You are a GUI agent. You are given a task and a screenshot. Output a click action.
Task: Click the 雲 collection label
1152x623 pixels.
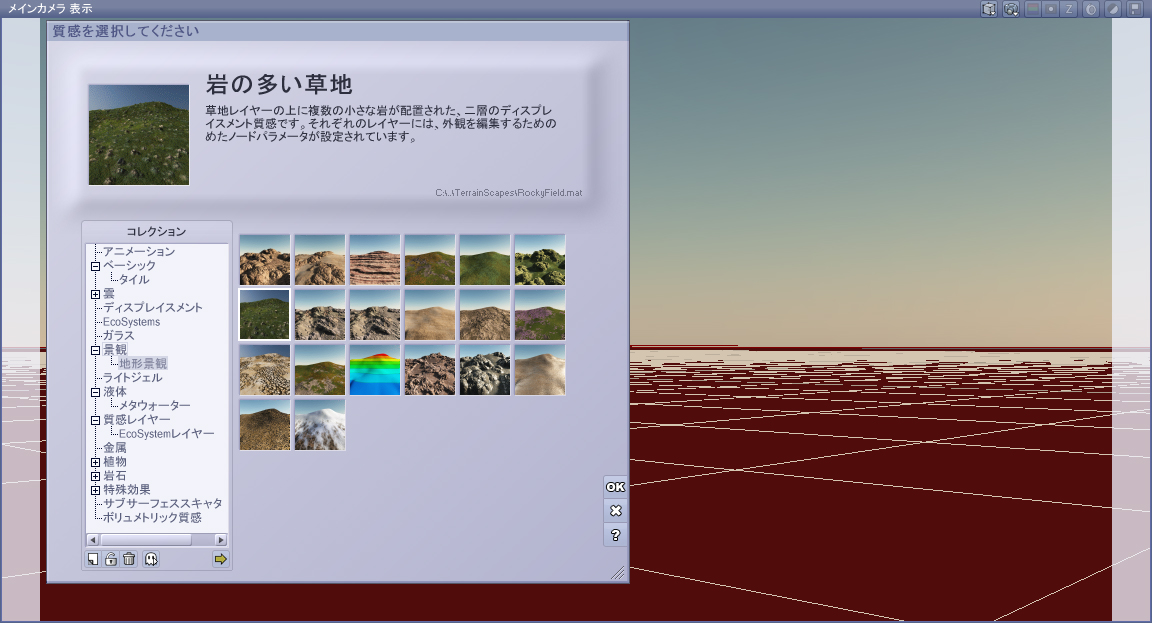(x=109, y=293)
